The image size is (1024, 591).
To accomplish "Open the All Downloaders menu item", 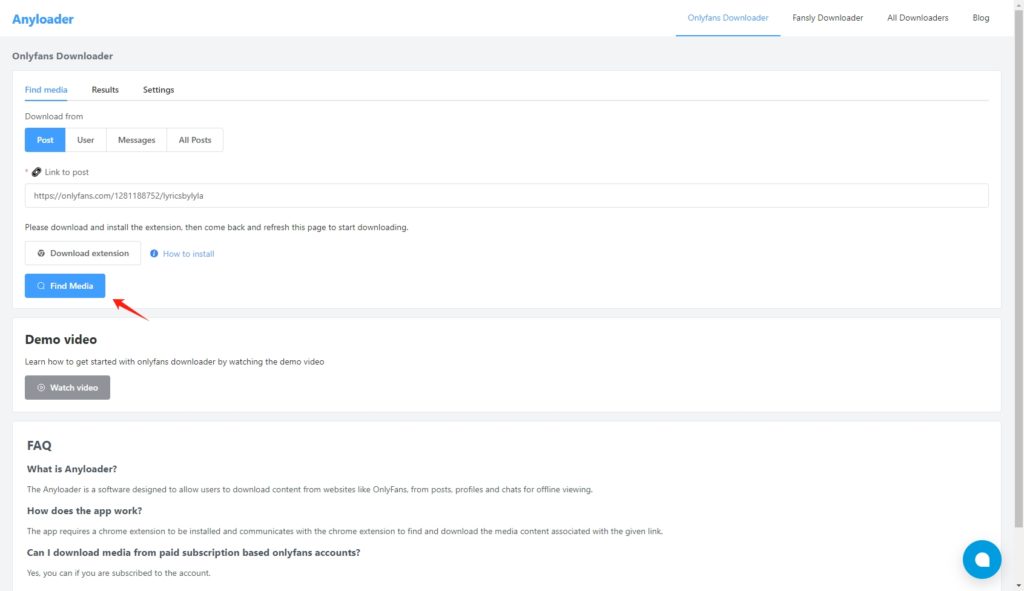I will tap(917, 18).
